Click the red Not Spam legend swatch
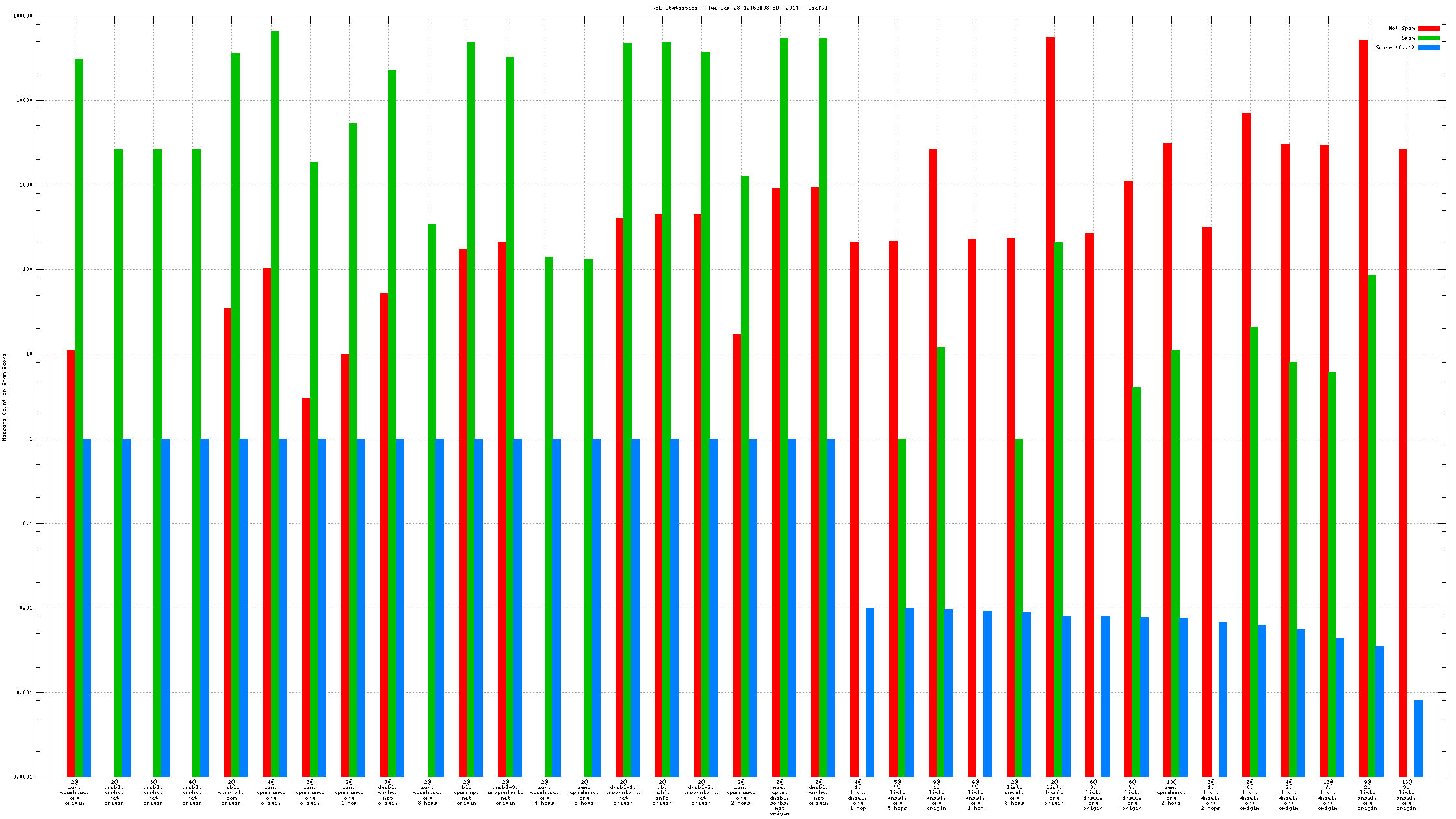 [x=1429, y=28]
